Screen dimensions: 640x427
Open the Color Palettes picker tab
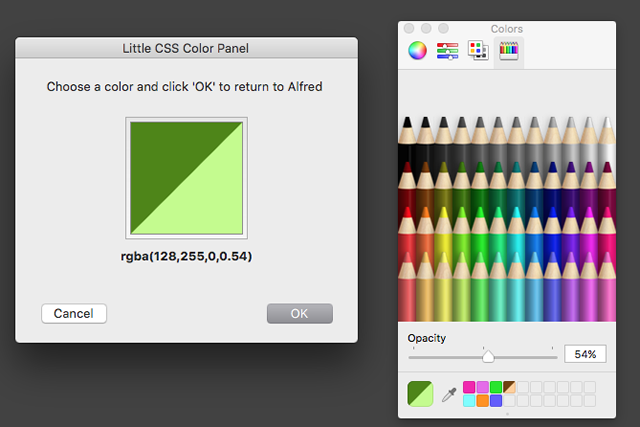click(x=478, y=49)
